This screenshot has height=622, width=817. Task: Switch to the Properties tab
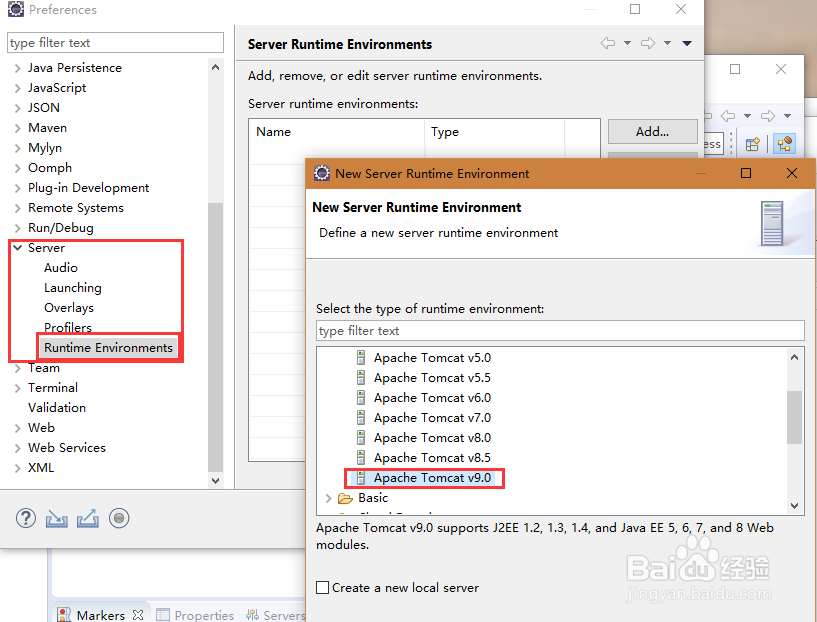[204, 615]
